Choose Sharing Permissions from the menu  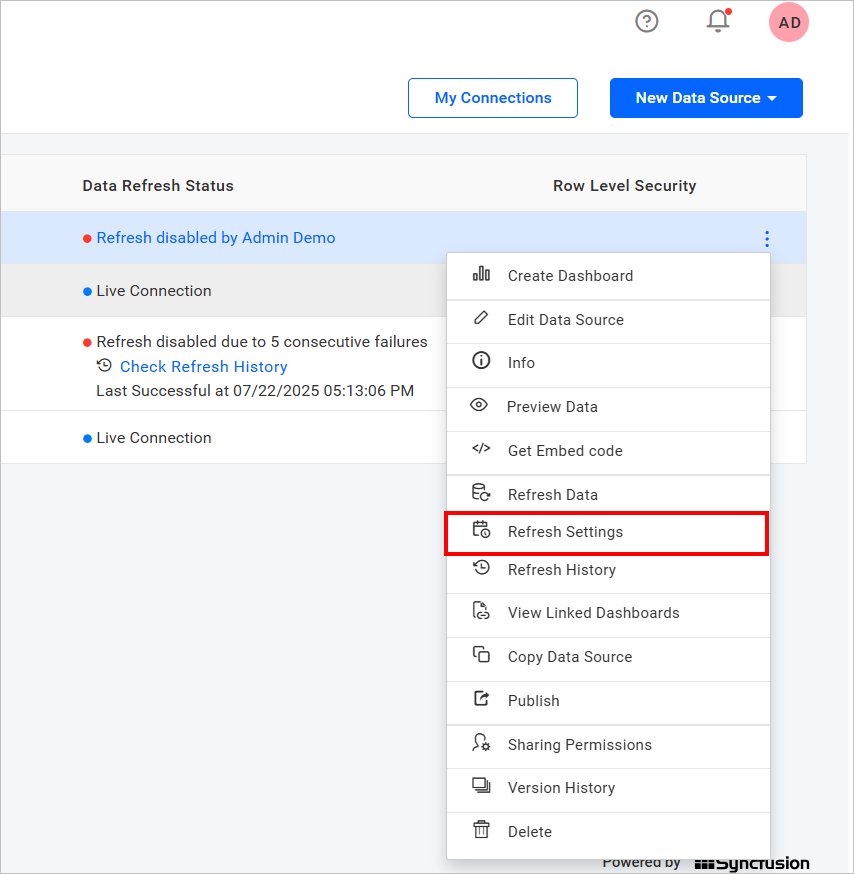click(580, 744)
